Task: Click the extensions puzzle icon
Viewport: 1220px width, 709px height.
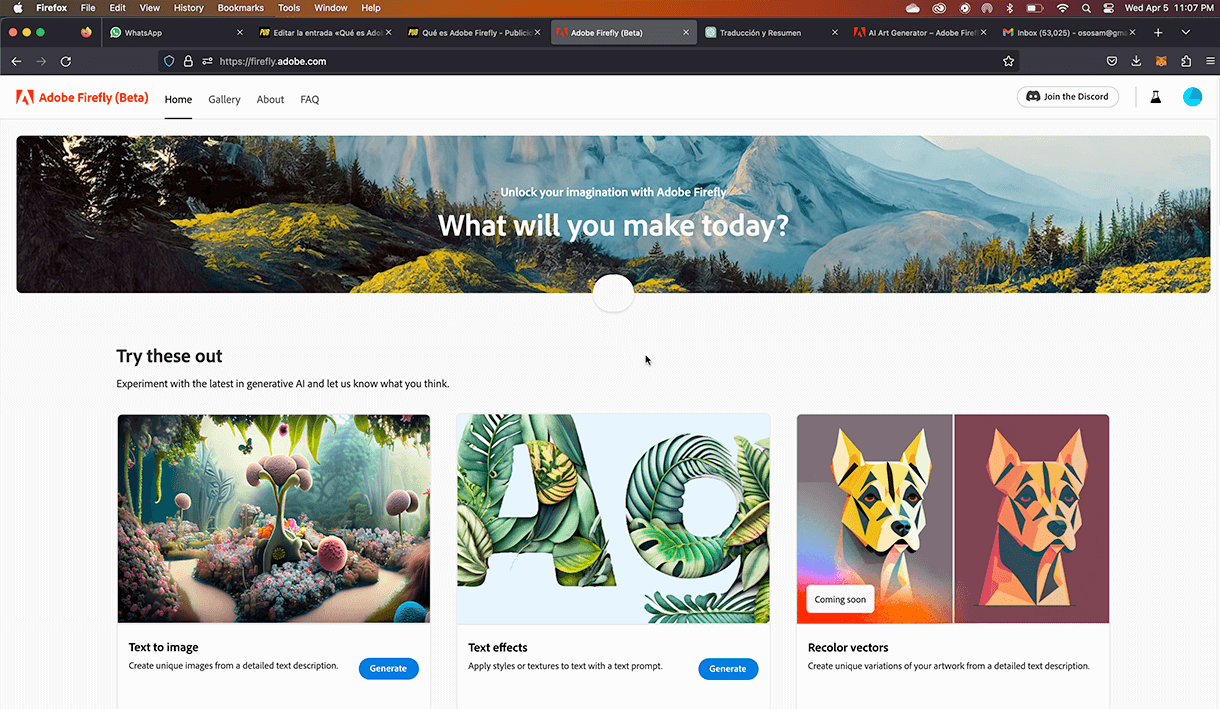Action: pos(1186,61)
